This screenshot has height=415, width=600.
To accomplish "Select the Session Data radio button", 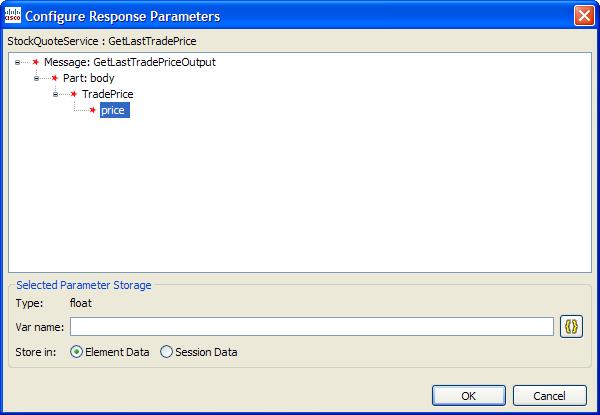I will click(x=166, y=352).
